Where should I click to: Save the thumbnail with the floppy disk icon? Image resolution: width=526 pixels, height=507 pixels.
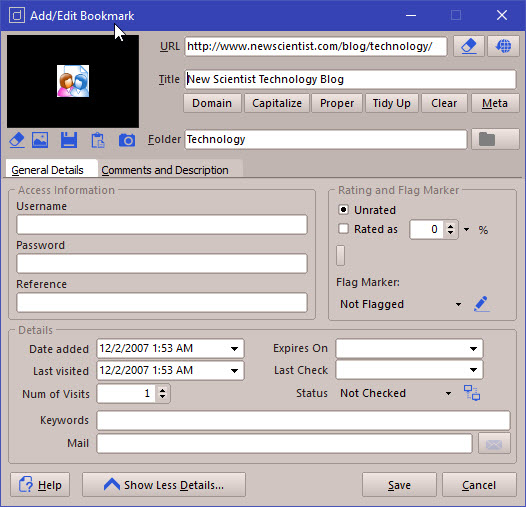pyautogui.click(x=69, y=140)
